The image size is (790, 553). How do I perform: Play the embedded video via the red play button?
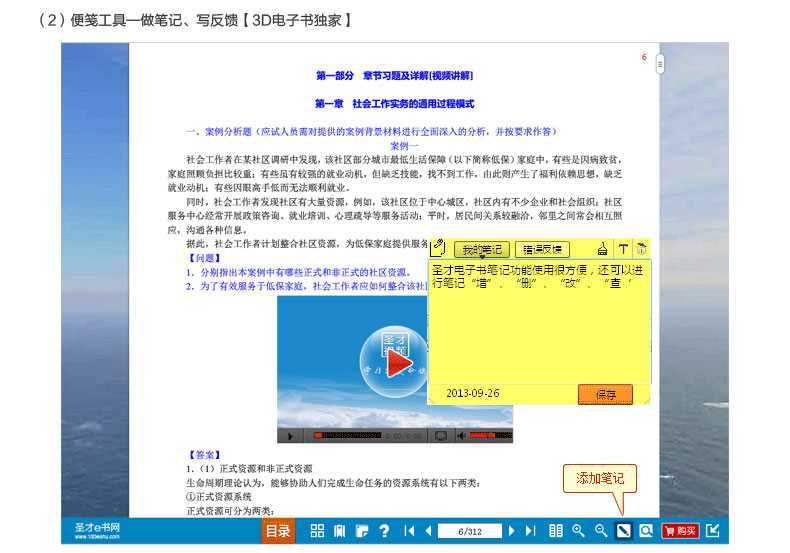pyautogui.click(x=398, y=367)
